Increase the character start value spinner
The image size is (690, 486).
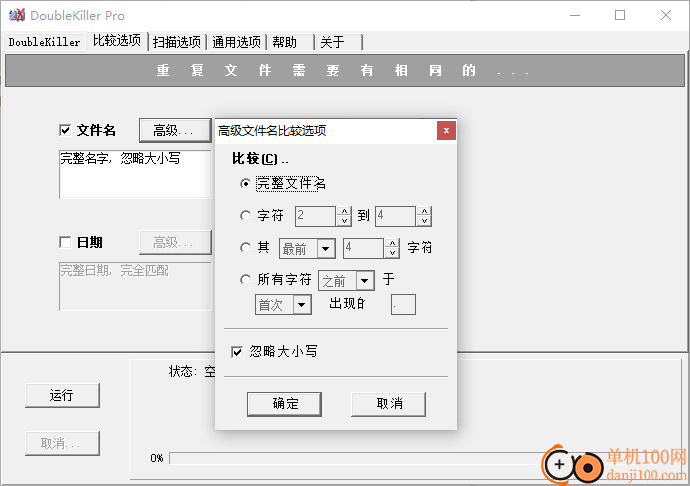pyautogui.click(x=344, y=211)
